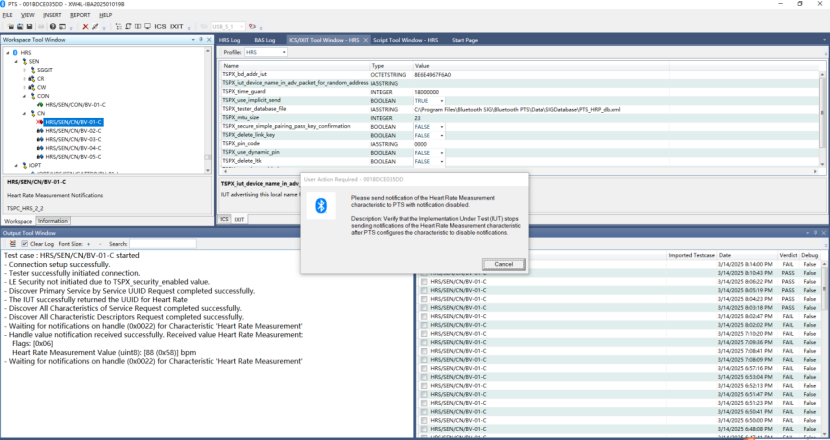Image resolution: width=830 pixels, height=440 pixels.
Task: Open the Profile HRS dropdown
Action: point(284,52)
